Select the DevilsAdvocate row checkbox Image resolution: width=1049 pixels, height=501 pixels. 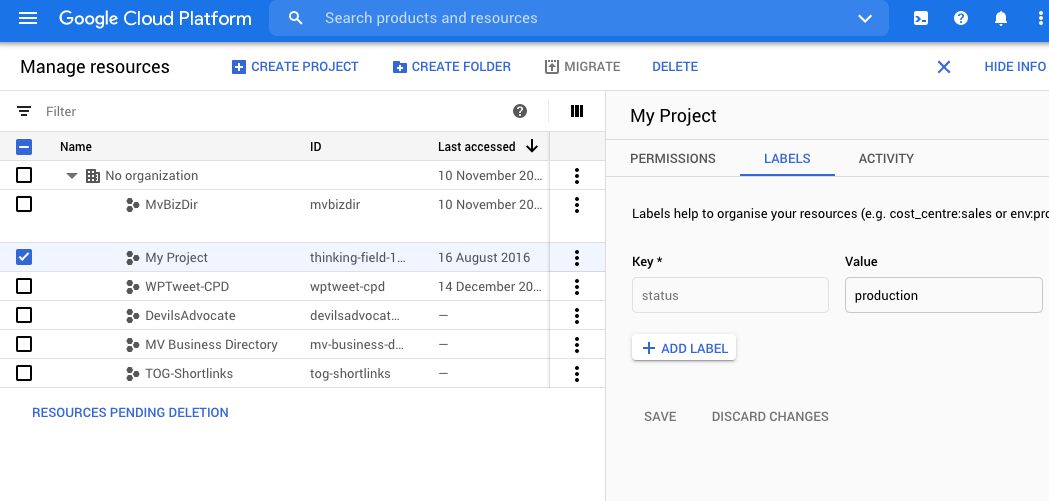click(24, 315)
